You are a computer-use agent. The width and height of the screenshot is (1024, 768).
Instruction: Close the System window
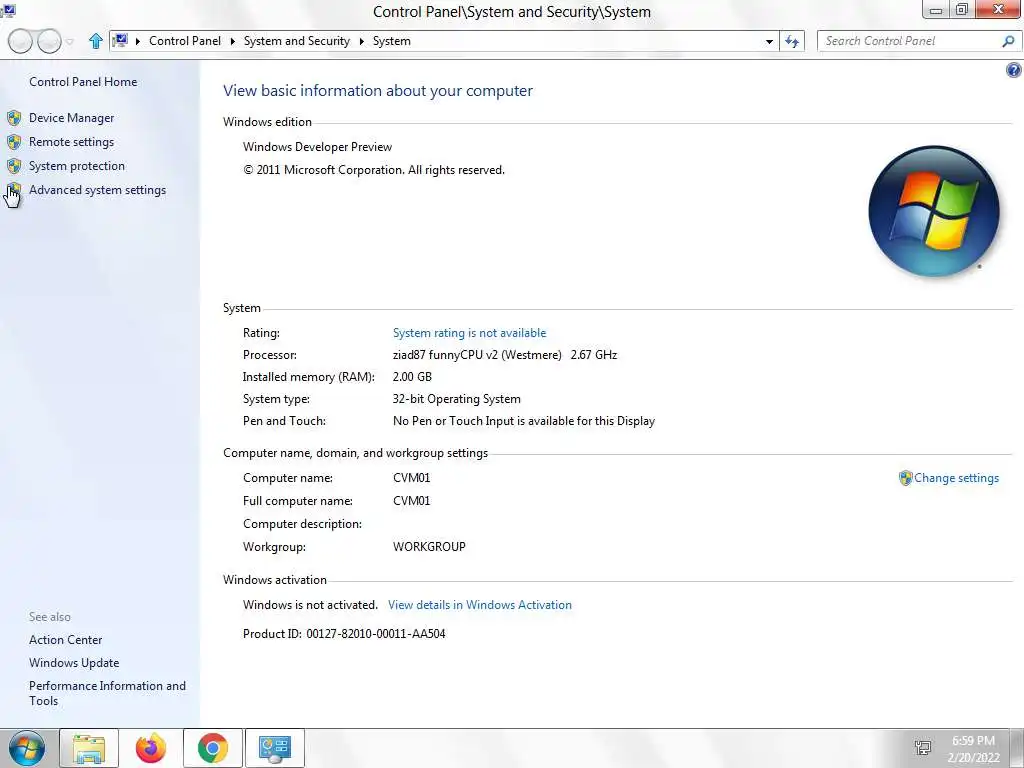[999, 10]
